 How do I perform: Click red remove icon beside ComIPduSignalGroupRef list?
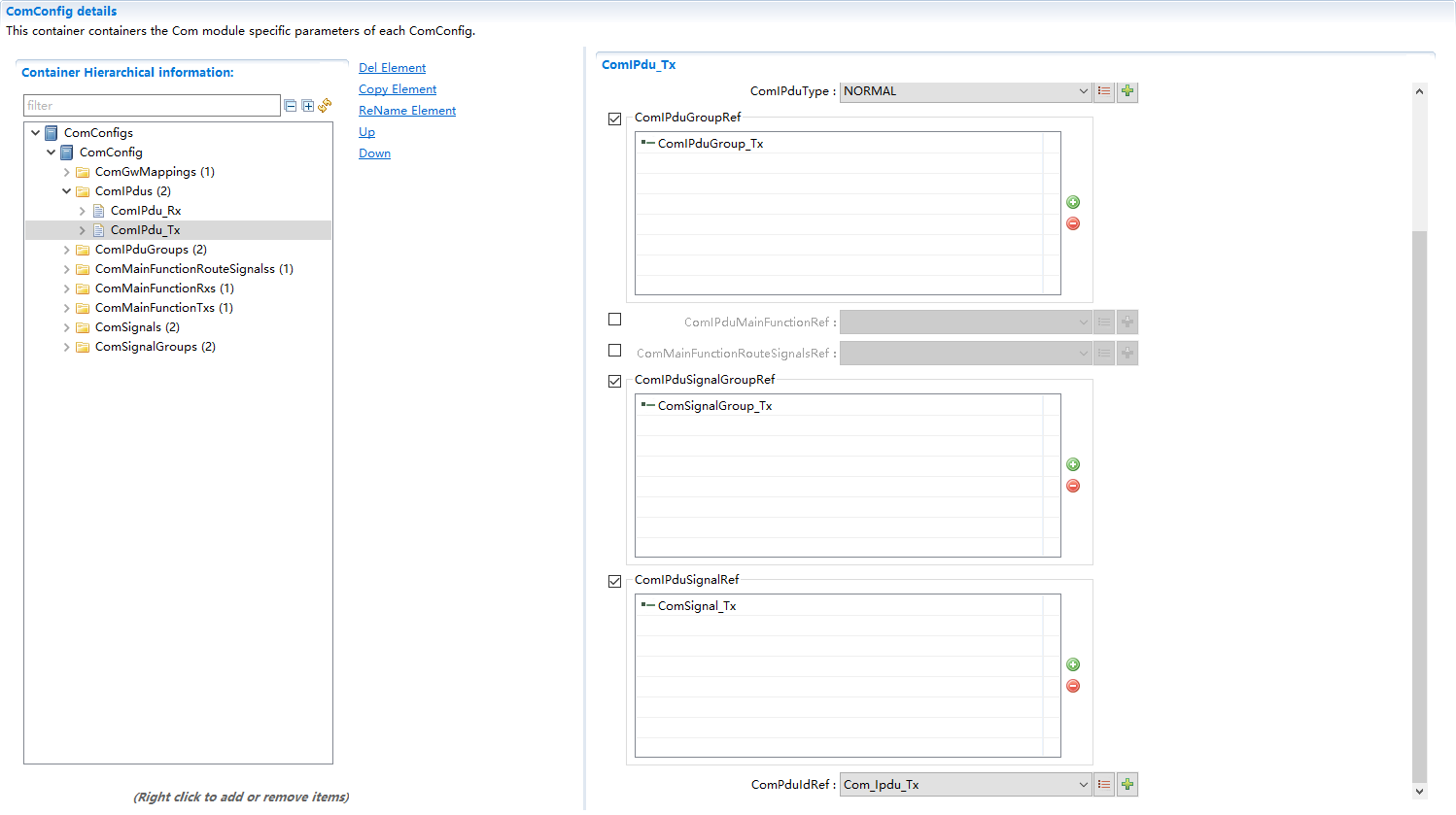[1073, 486]
